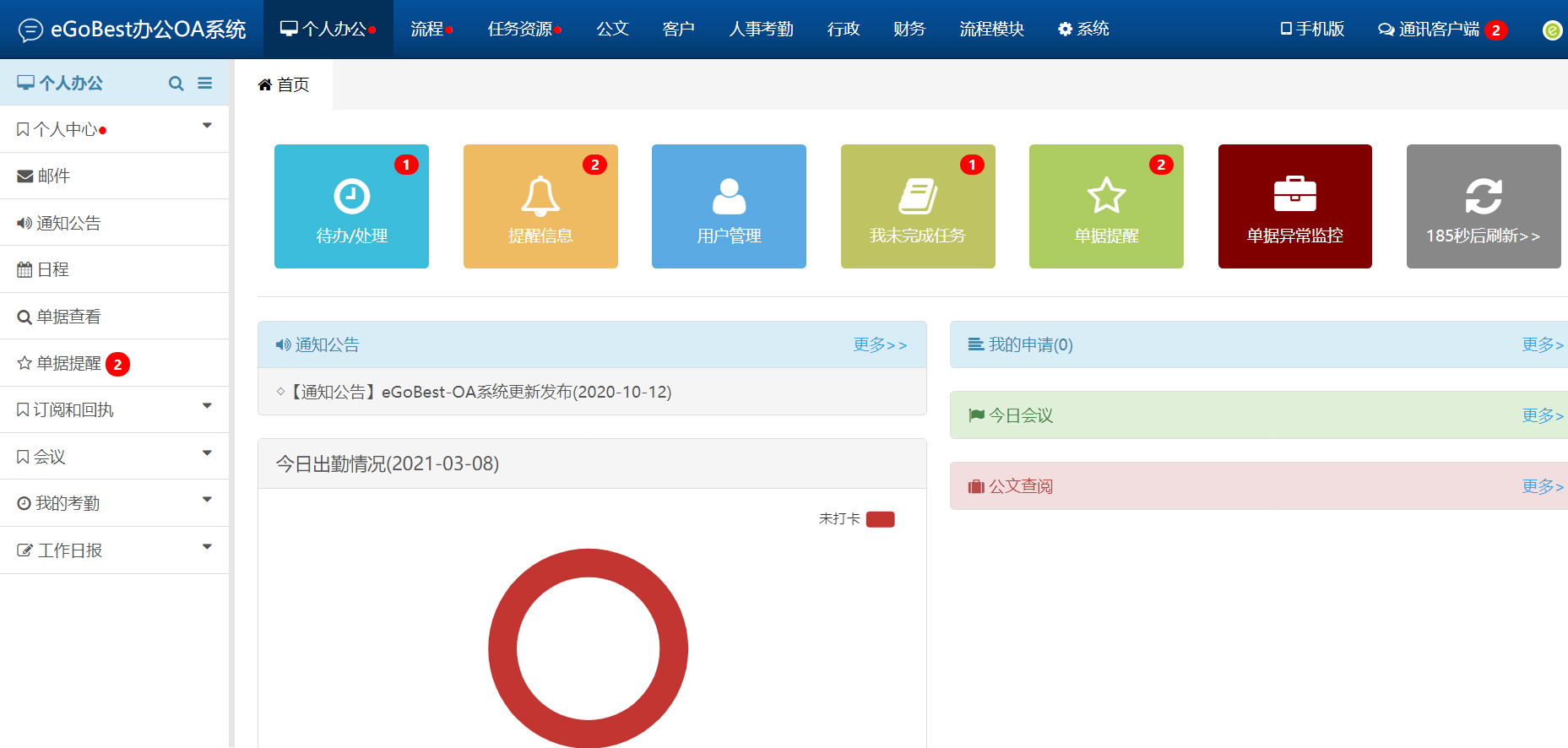Open the 用户管理 user tile
The height and width of the screenshot is (748, 1568).
pos(729,206)
